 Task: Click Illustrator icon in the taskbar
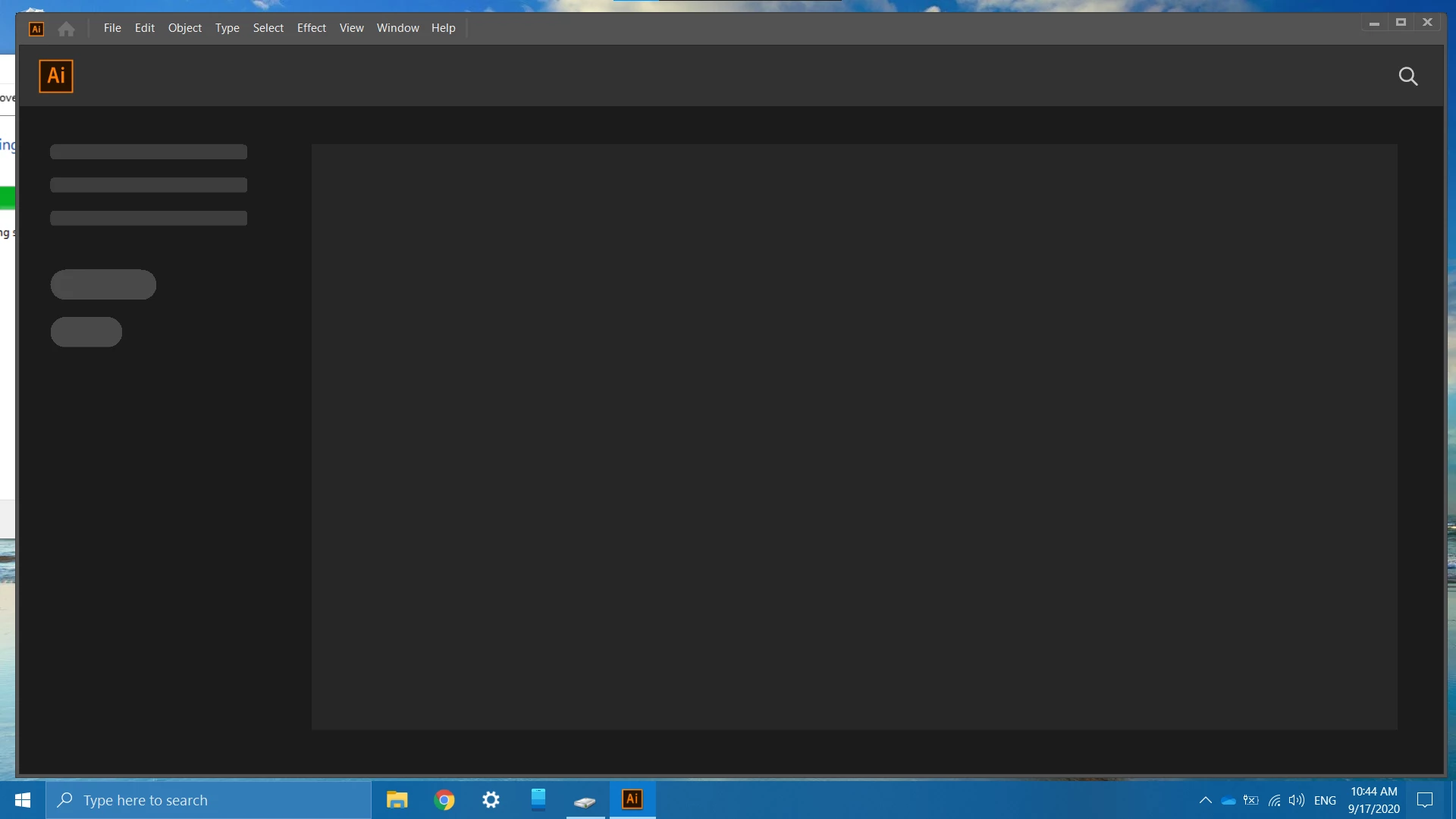(632, 799)
